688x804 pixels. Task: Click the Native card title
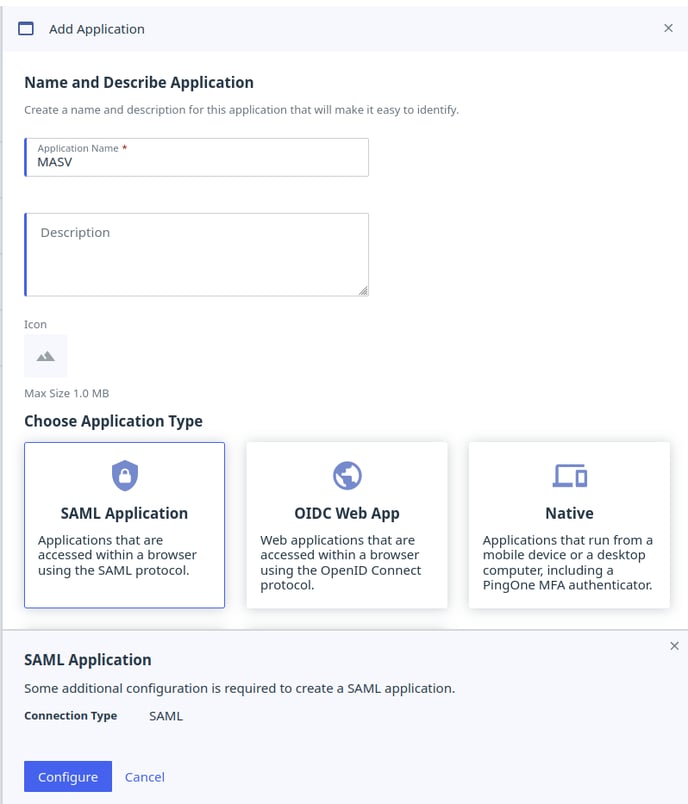click(568, 512)
